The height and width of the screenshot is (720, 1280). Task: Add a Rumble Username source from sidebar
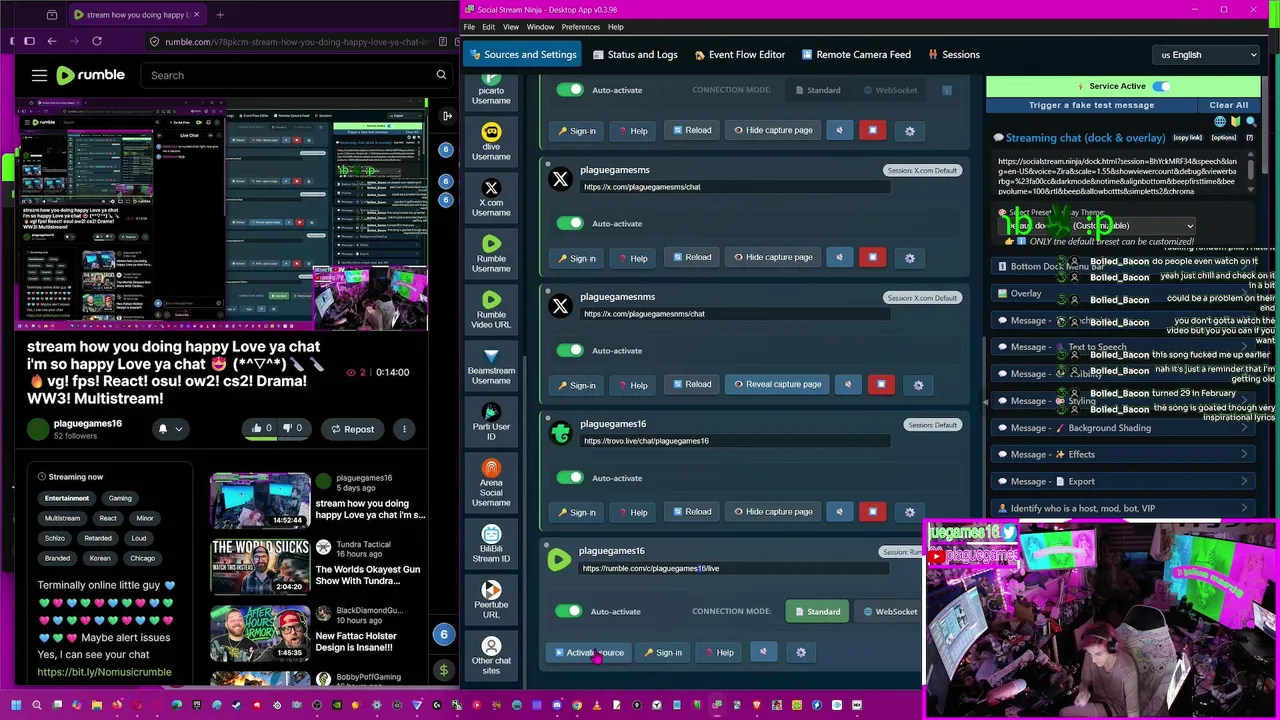[491, 254]
